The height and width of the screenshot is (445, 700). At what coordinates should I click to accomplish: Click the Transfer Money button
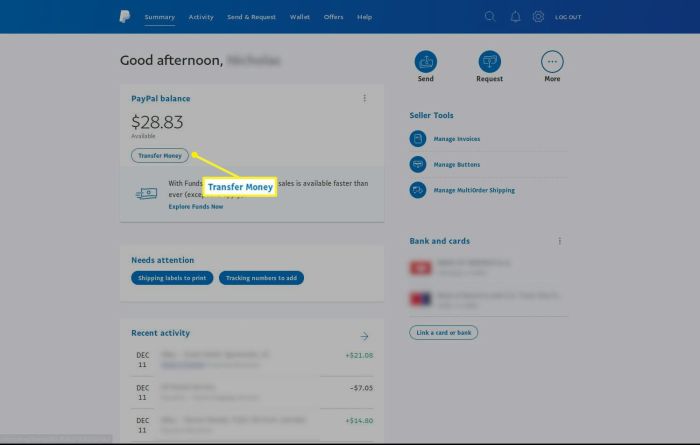click(x=160, y=156)
